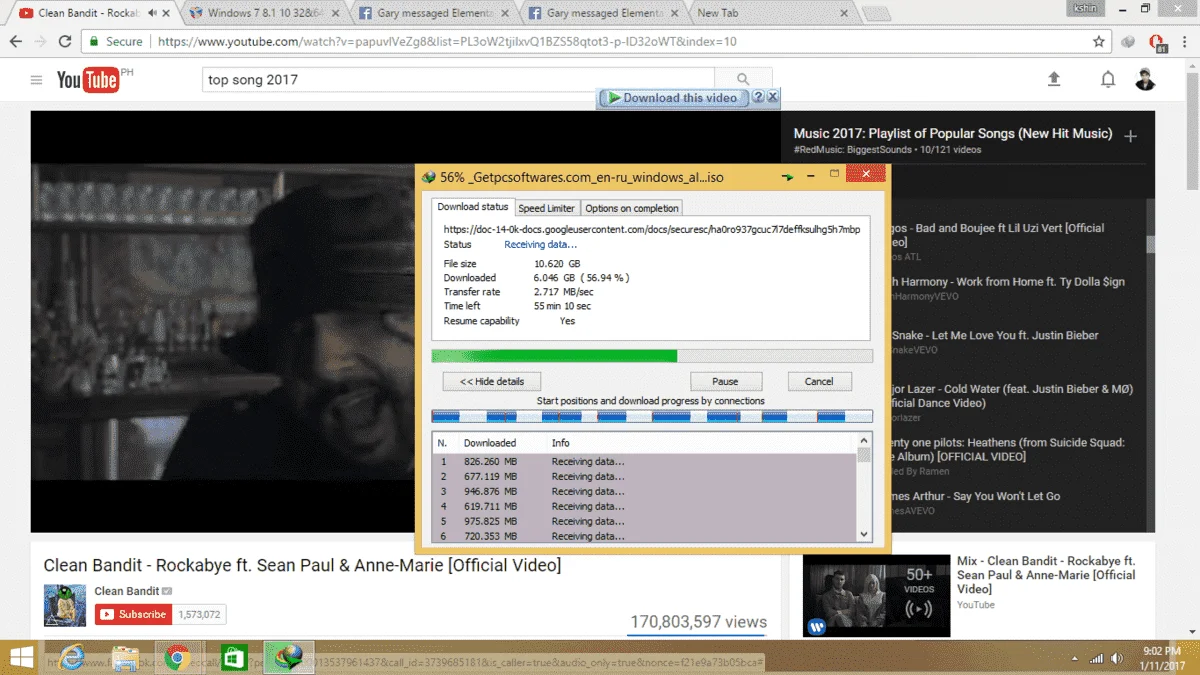This screenshot has height=675, width=1200.
Task: Click Download this video button
Action: point(672,97)
